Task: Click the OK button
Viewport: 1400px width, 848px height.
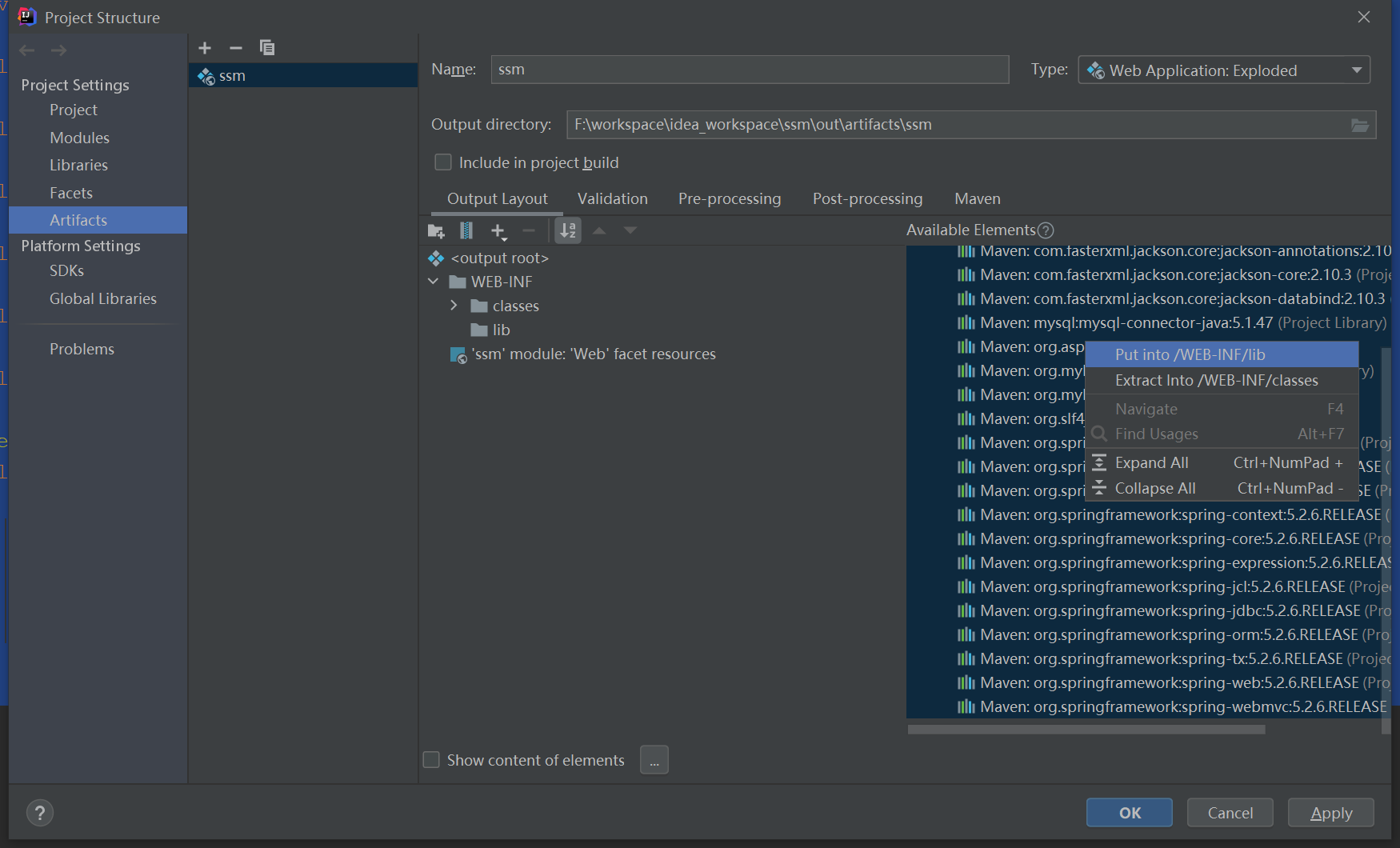Action: click(1130, 813)
